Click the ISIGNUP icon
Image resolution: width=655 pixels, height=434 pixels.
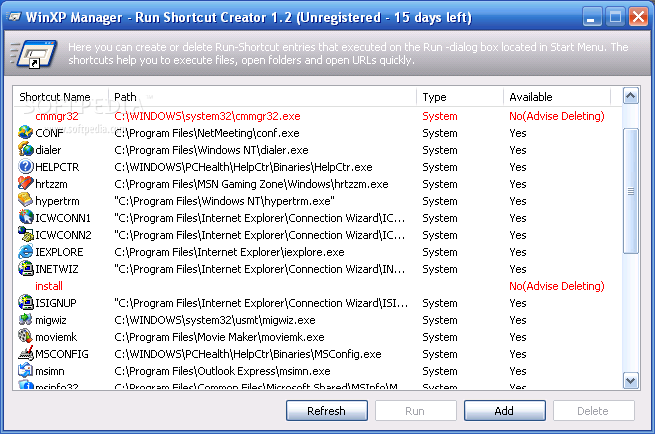[x=25, y=302]
